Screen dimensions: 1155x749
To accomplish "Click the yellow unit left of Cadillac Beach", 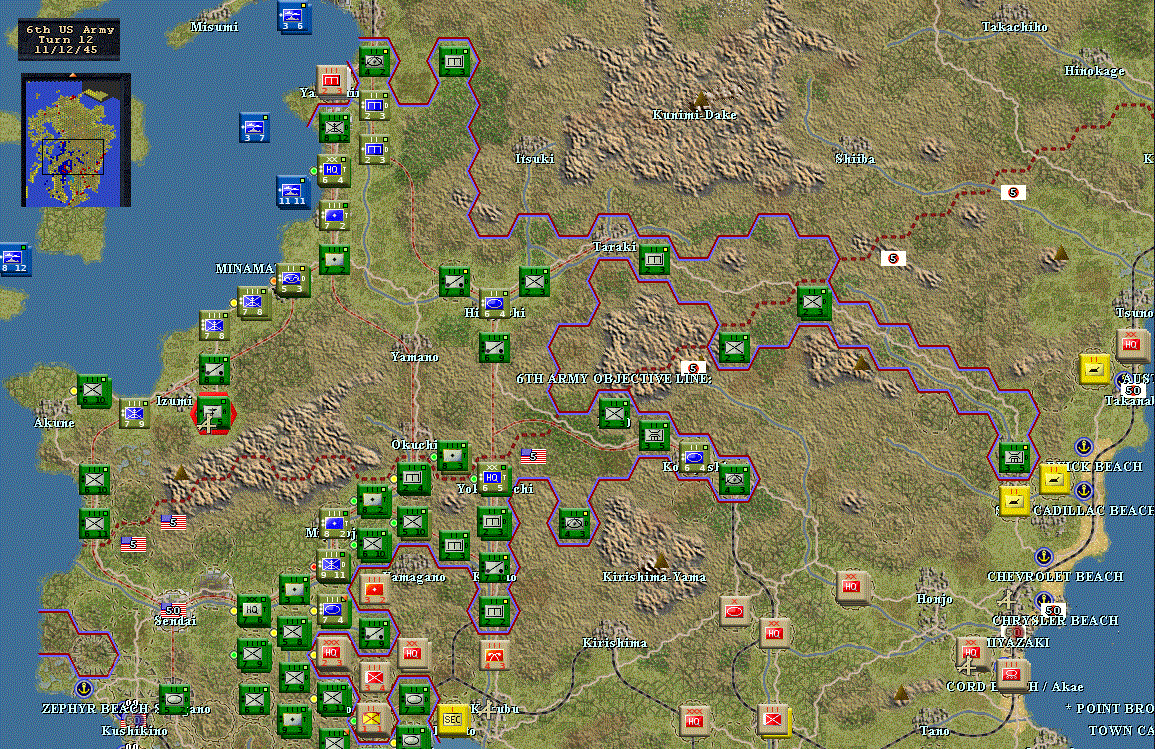I will click(x=1014, y=501).
